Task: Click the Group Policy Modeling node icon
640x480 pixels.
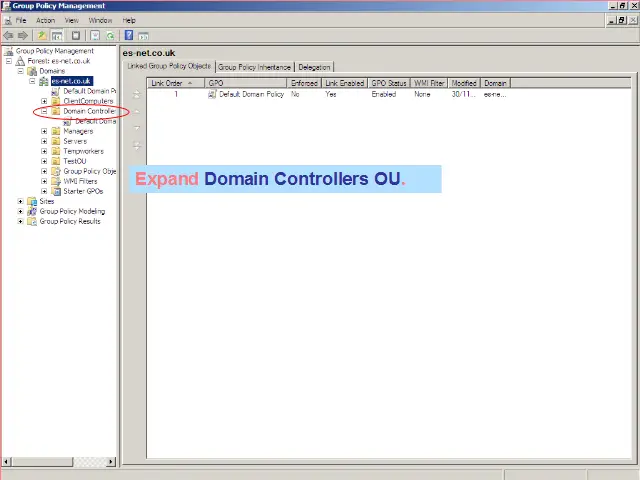Action: coord(32,211)
